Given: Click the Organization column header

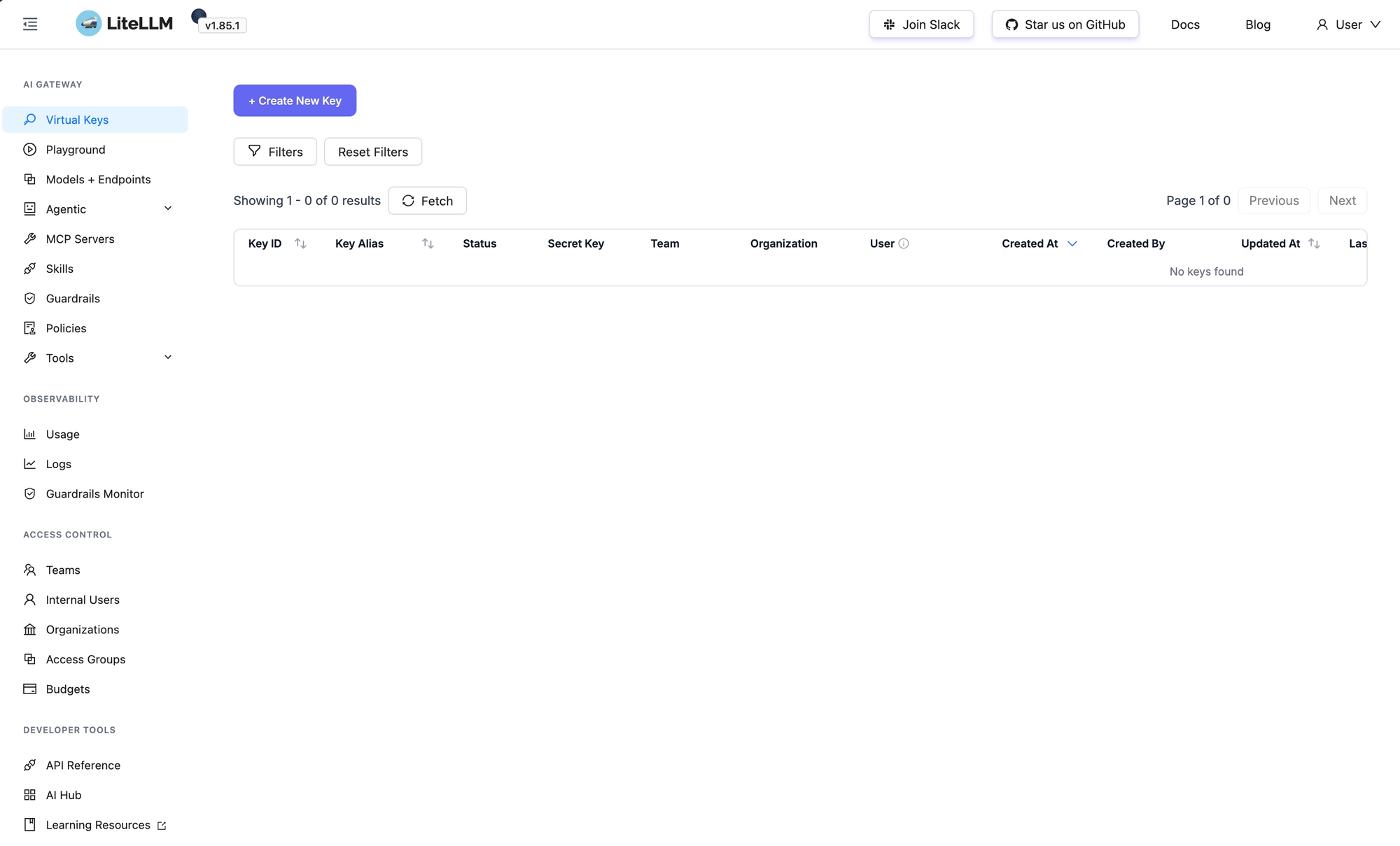Looking at the screenshot, I should click(783, 244).
